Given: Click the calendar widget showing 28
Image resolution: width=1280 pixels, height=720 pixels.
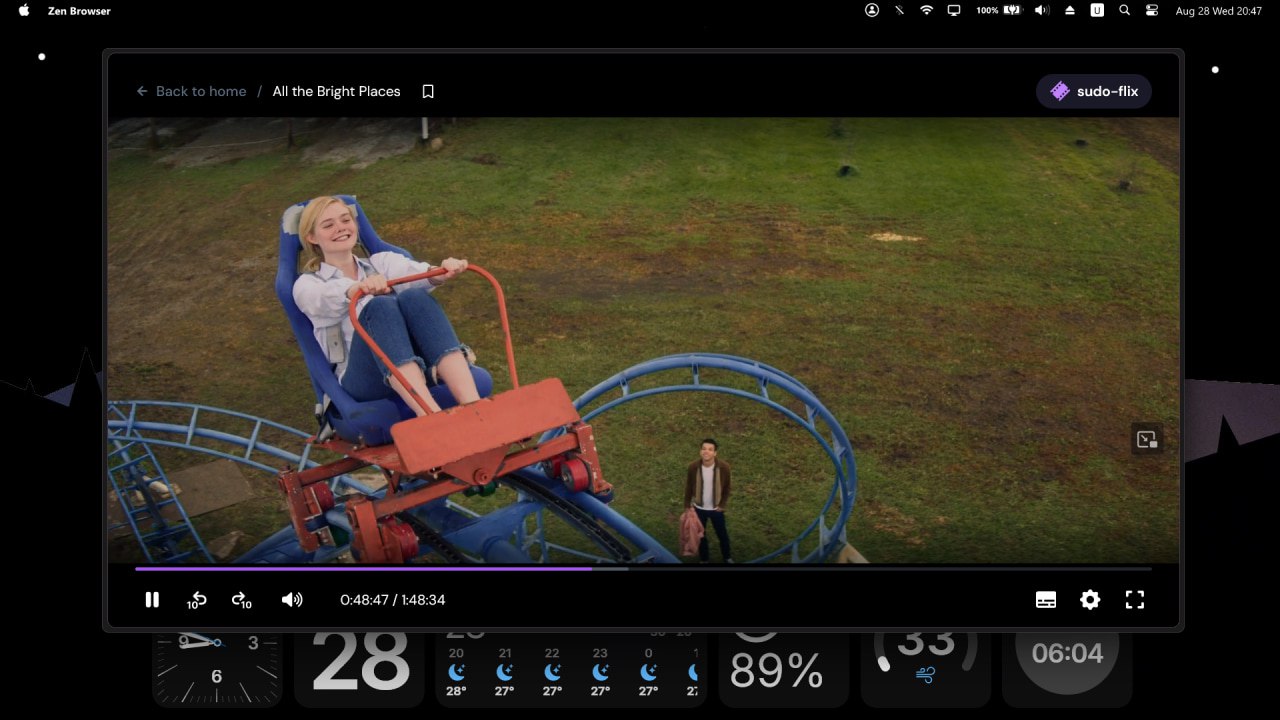Looking at the screenshot, I should pyautogui.click(x=361, y=668).
